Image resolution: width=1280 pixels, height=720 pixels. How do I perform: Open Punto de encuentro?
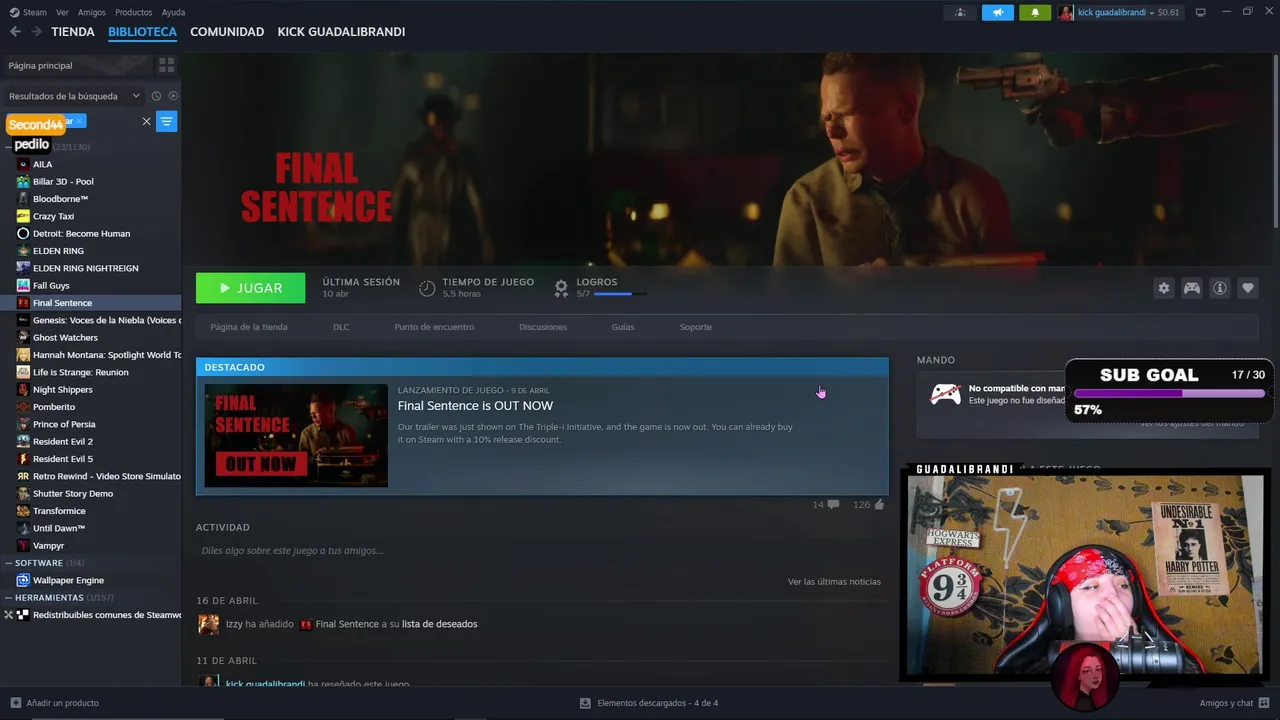coord(434,327)
